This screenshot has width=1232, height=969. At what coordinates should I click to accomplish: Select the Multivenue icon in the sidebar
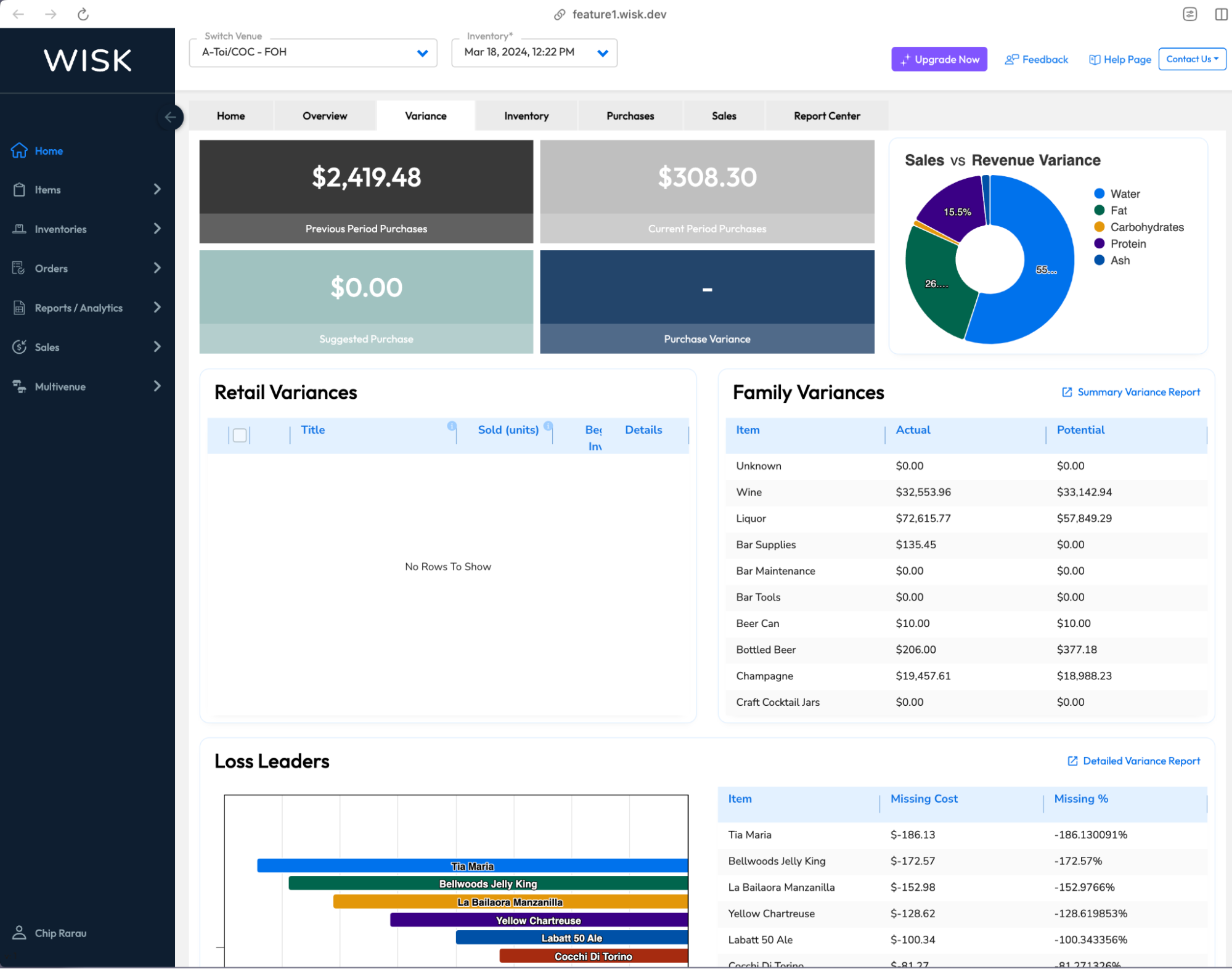(x=19, y=386)
